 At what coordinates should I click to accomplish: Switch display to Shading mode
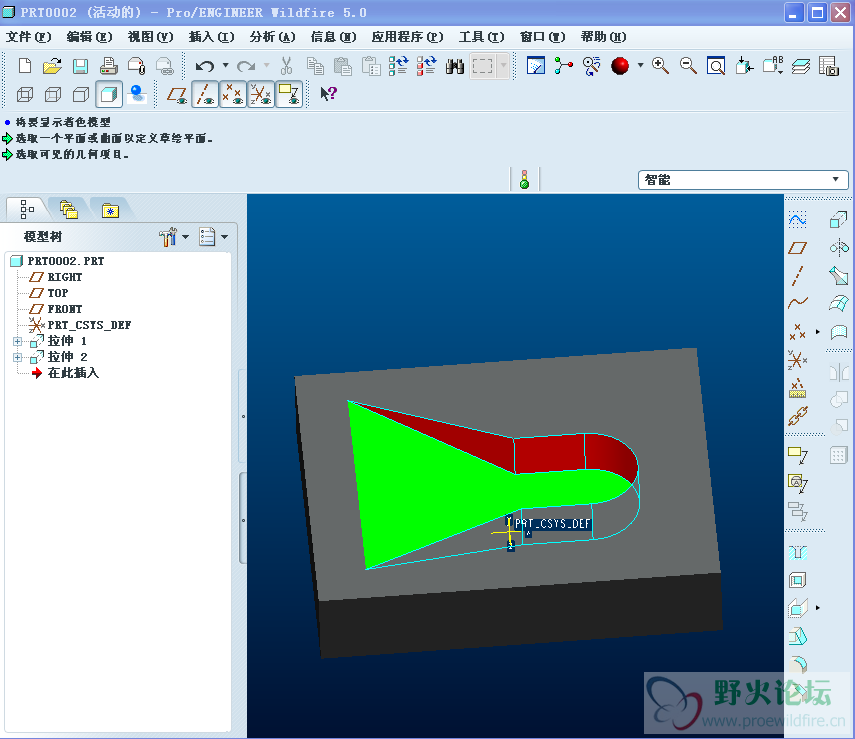(x=109, y=94)
